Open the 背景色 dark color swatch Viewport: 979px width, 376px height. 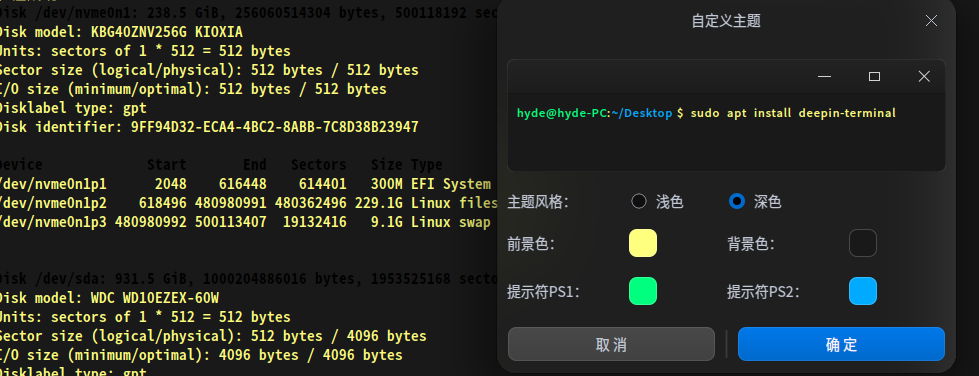[863, 243]
